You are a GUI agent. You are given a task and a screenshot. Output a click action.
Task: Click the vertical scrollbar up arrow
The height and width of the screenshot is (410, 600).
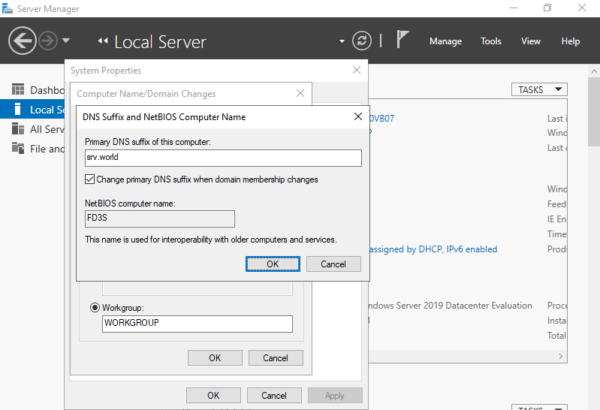pos(594,71)
